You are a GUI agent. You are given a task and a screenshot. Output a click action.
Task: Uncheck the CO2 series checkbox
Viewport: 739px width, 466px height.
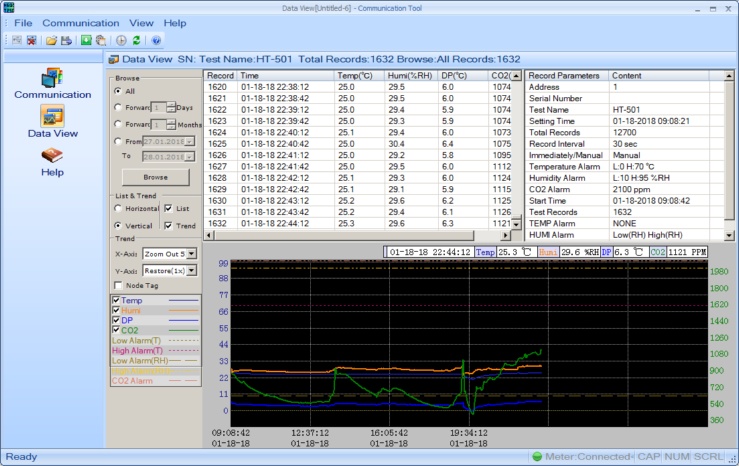(116, 330)
